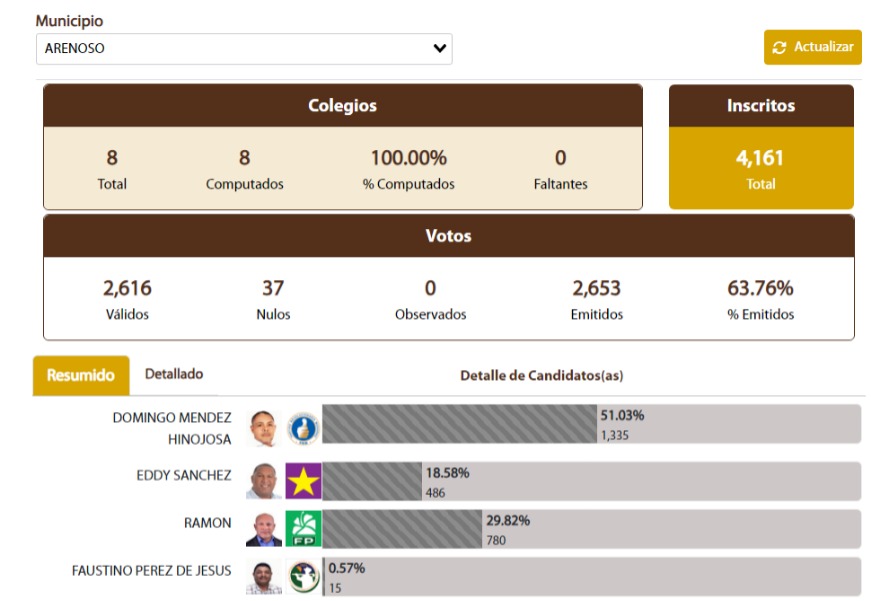This screenshot has width=871, height=601.
Task: Open the Municipio dropdown showing ARENOSO
Action: pyautogui.click(x=243, y=48)
